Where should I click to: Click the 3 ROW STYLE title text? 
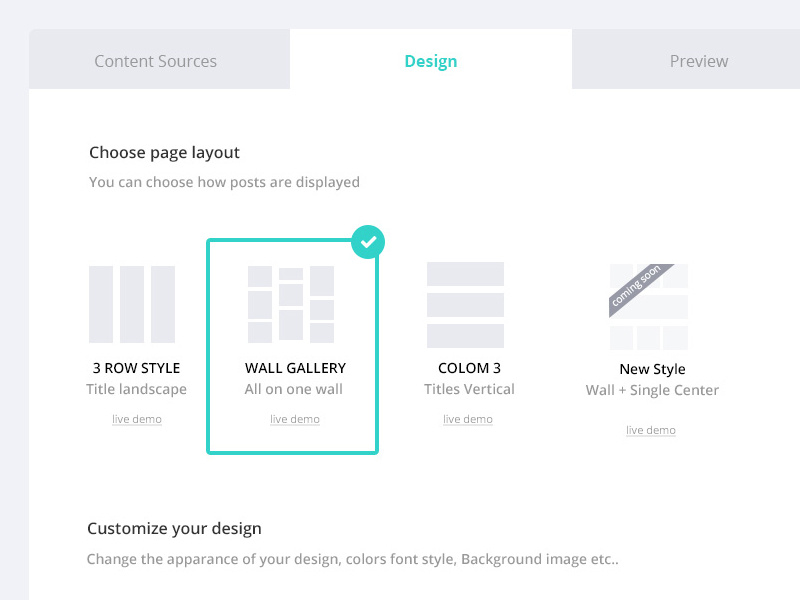point(136,368)
